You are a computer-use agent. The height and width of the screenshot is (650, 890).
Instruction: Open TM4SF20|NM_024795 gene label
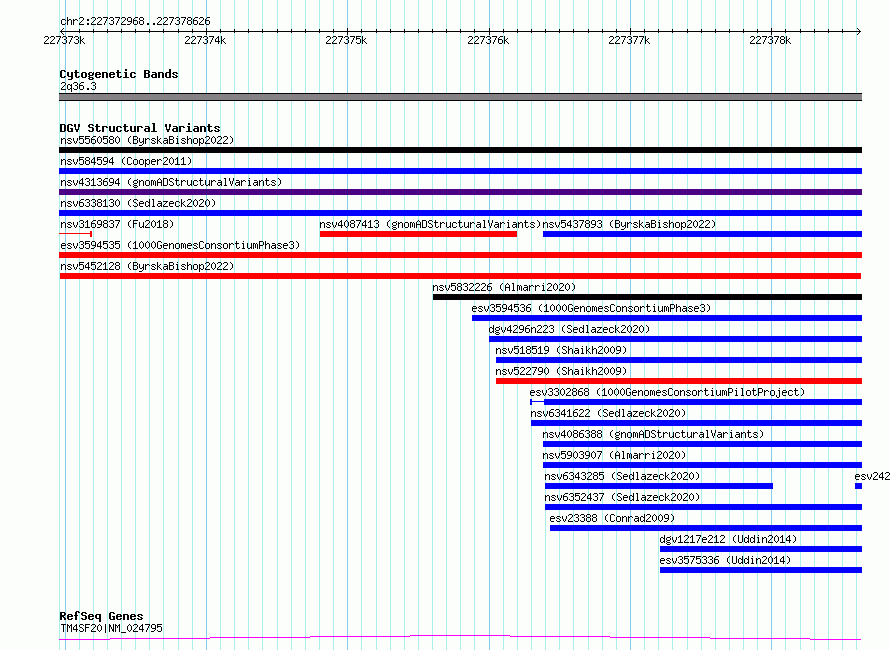pos(111,628)
